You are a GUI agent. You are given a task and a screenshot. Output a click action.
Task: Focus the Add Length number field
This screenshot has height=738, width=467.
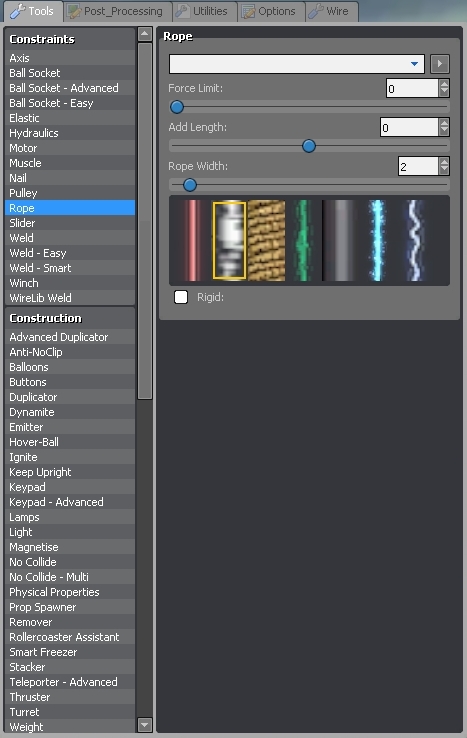point(409,127)
